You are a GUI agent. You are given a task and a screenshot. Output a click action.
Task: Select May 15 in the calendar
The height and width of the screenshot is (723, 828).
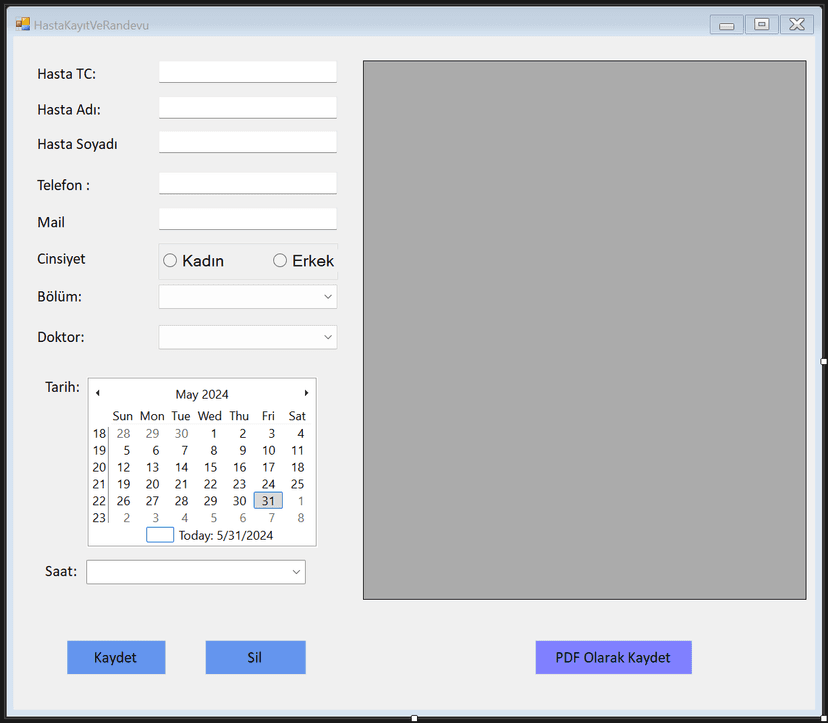pos(211,467)
